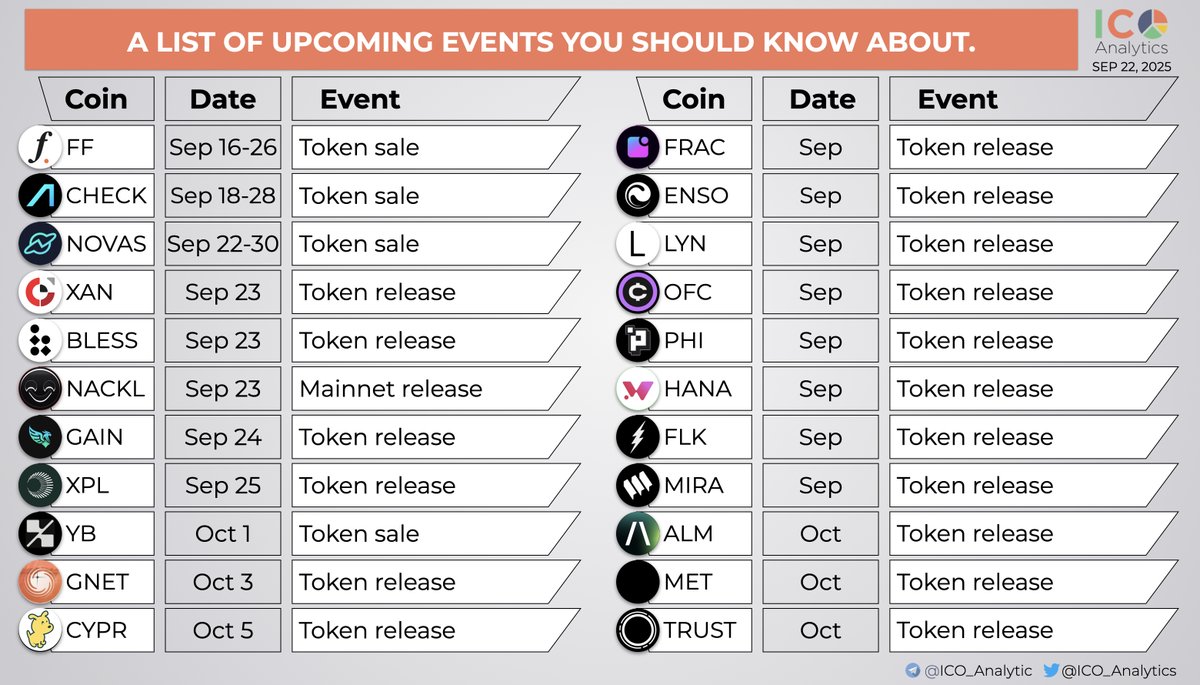1200x685 pixels.
Task: Click the Sep 22-30 date cell
Action: tap(223, 244)
